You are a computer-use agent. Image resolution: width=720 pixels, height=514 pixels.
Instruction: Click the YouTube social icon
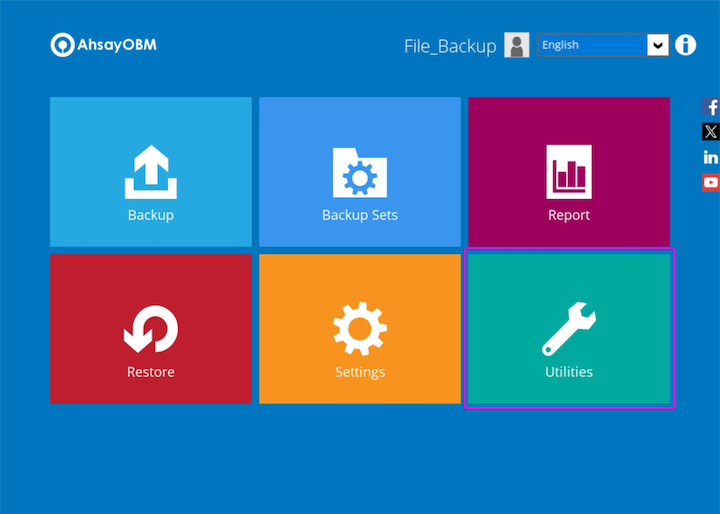click(x=711, y=182)
